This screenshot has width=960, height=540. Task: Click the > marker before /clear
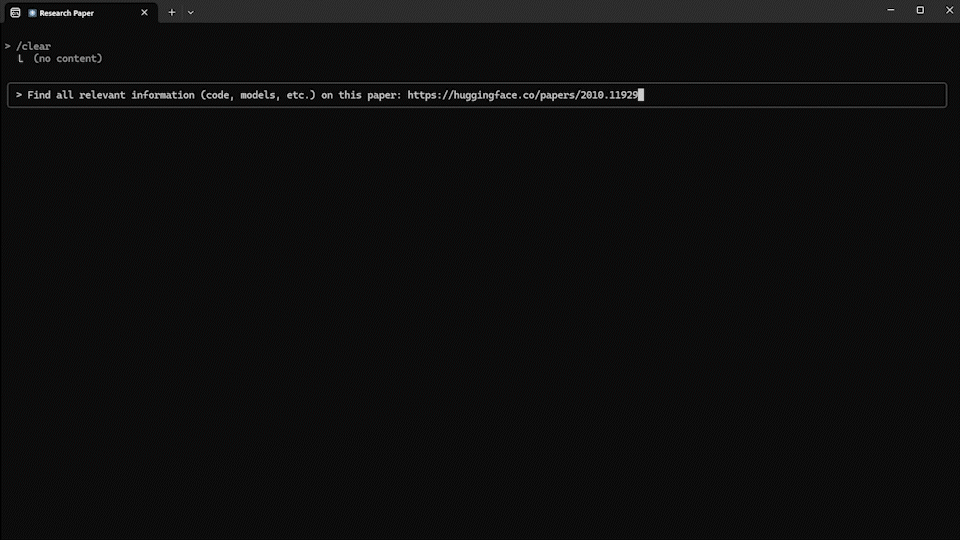(x=8, y=46)
